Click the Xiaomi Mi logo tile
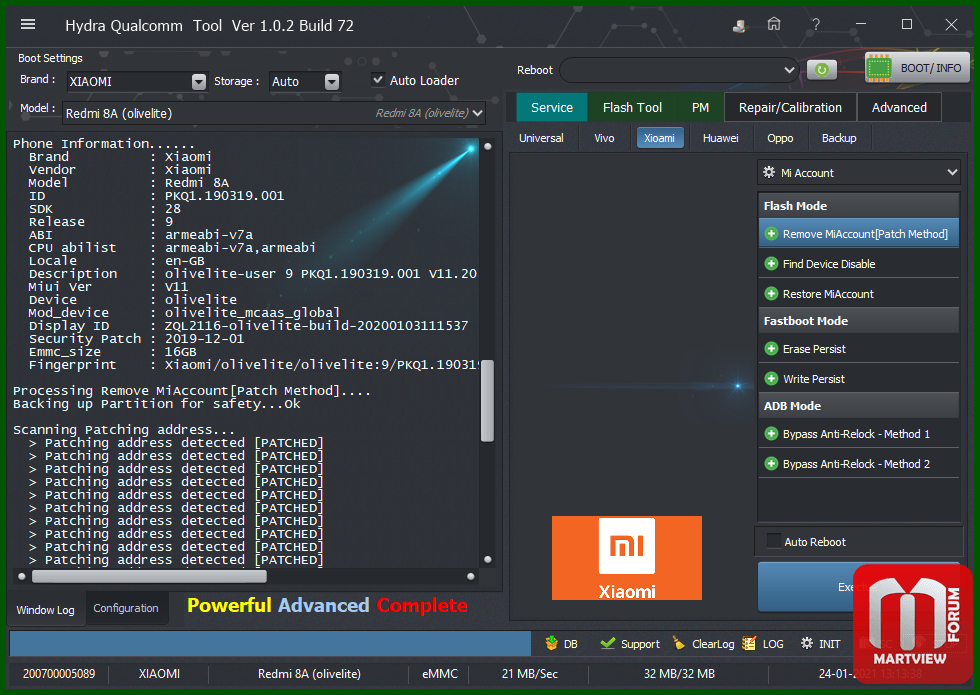Screen dimensions: 980x695 [x=627, y=558]
